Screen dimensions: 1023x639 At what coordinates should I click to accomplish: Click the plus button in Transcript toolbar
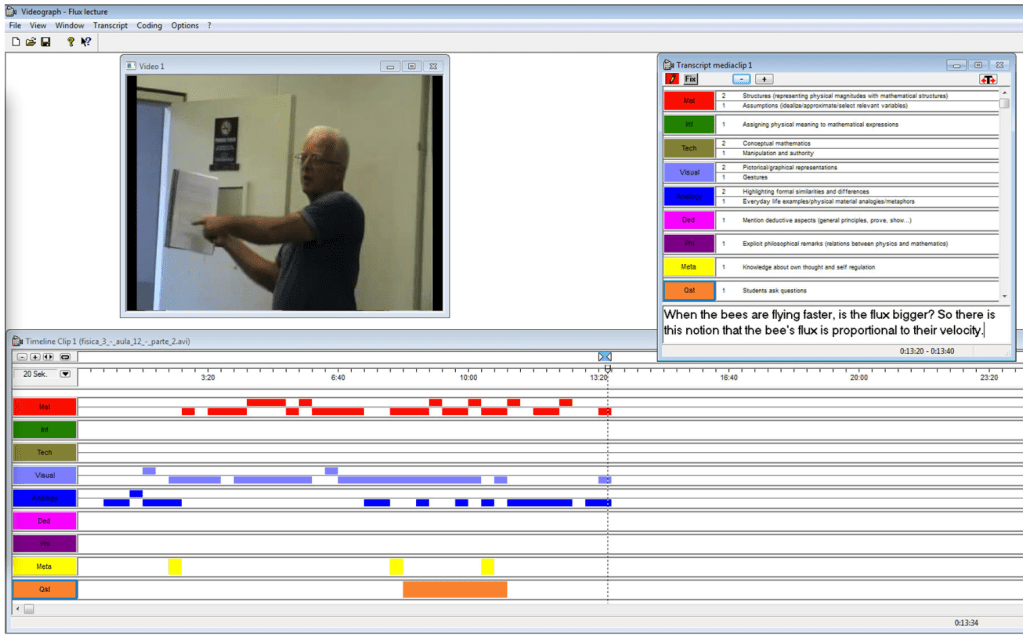coord(764,79)
